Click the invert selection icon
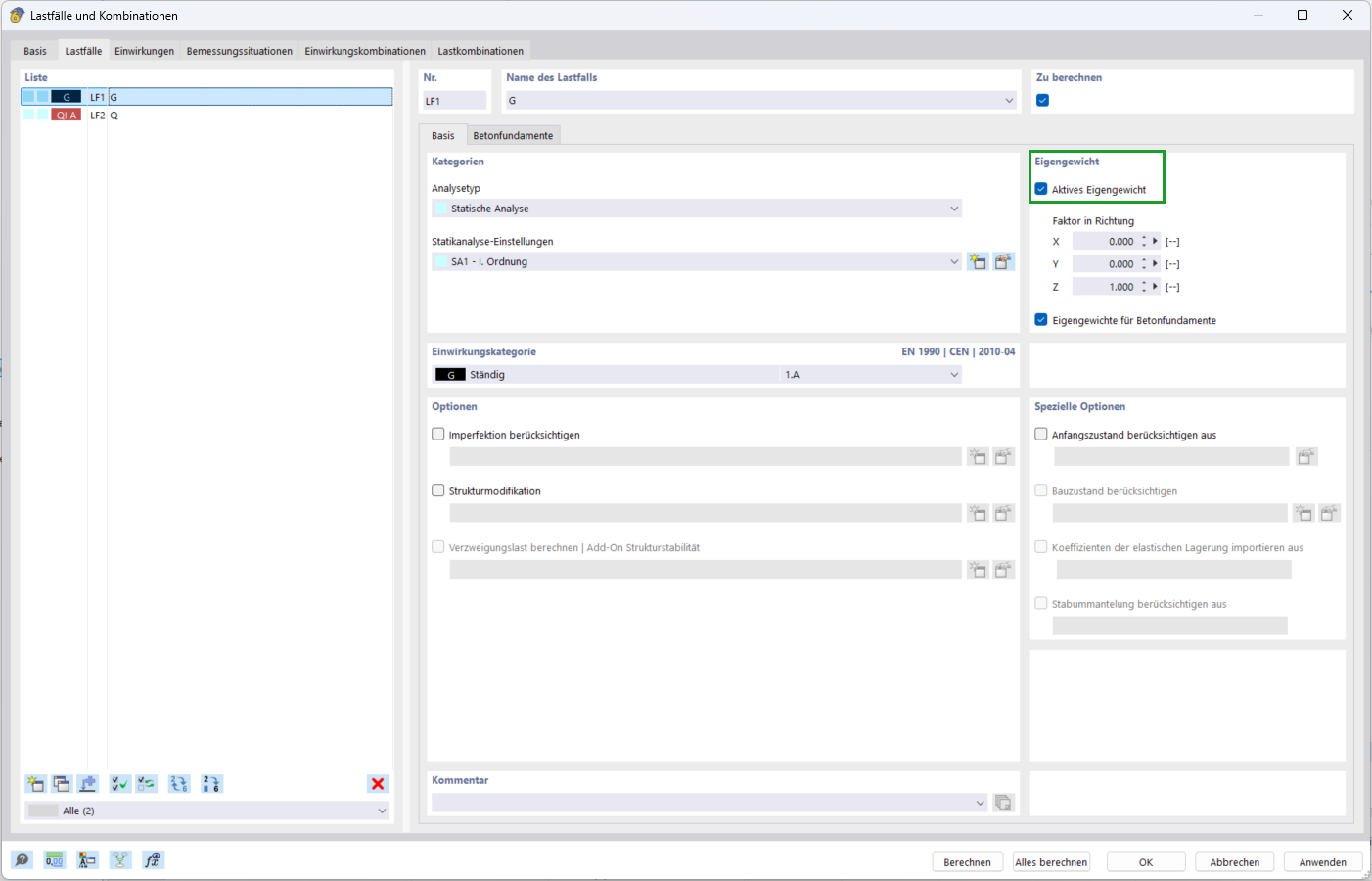Screen dimensions: 1372x881 [147, 784]
